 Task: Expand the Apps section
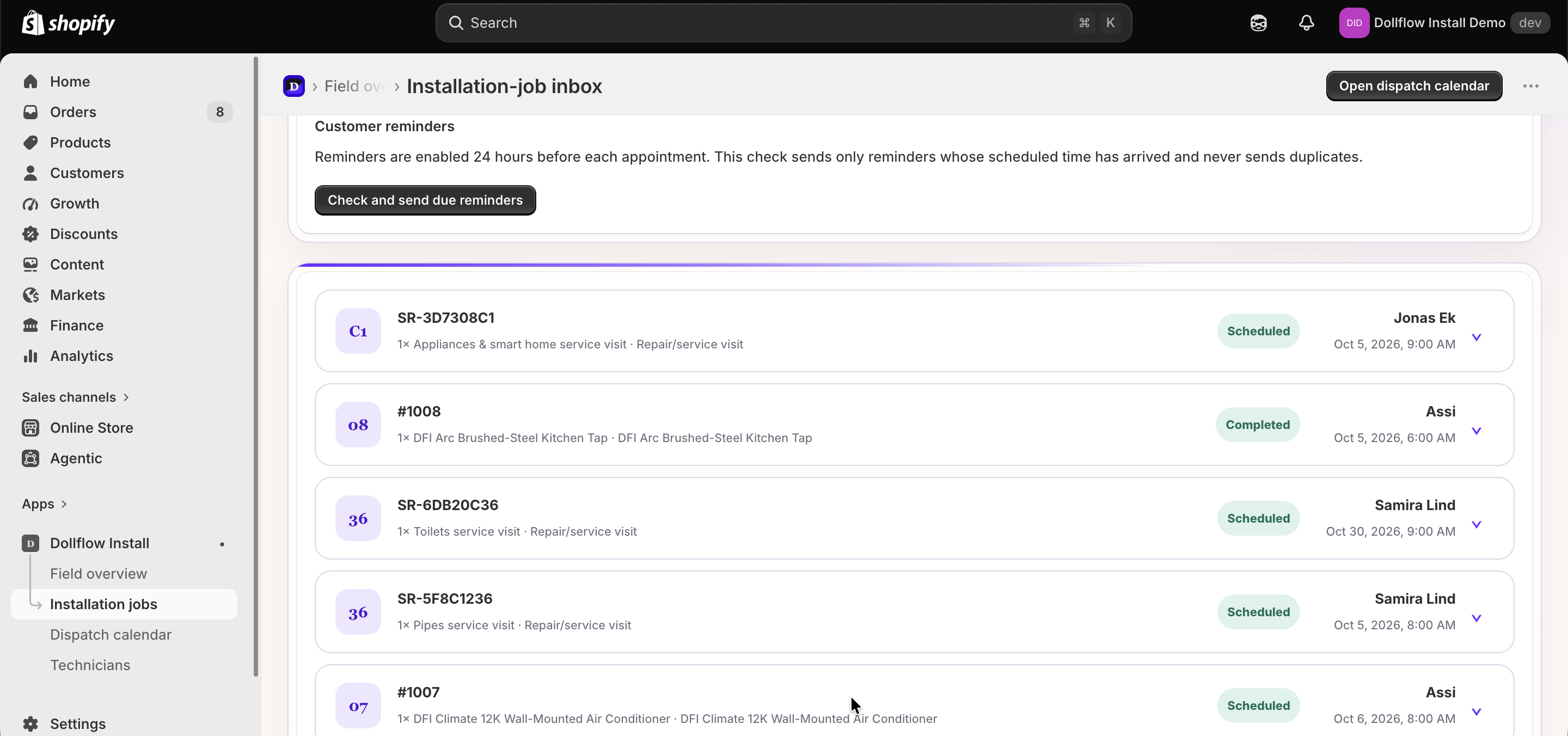pos(45,504)
